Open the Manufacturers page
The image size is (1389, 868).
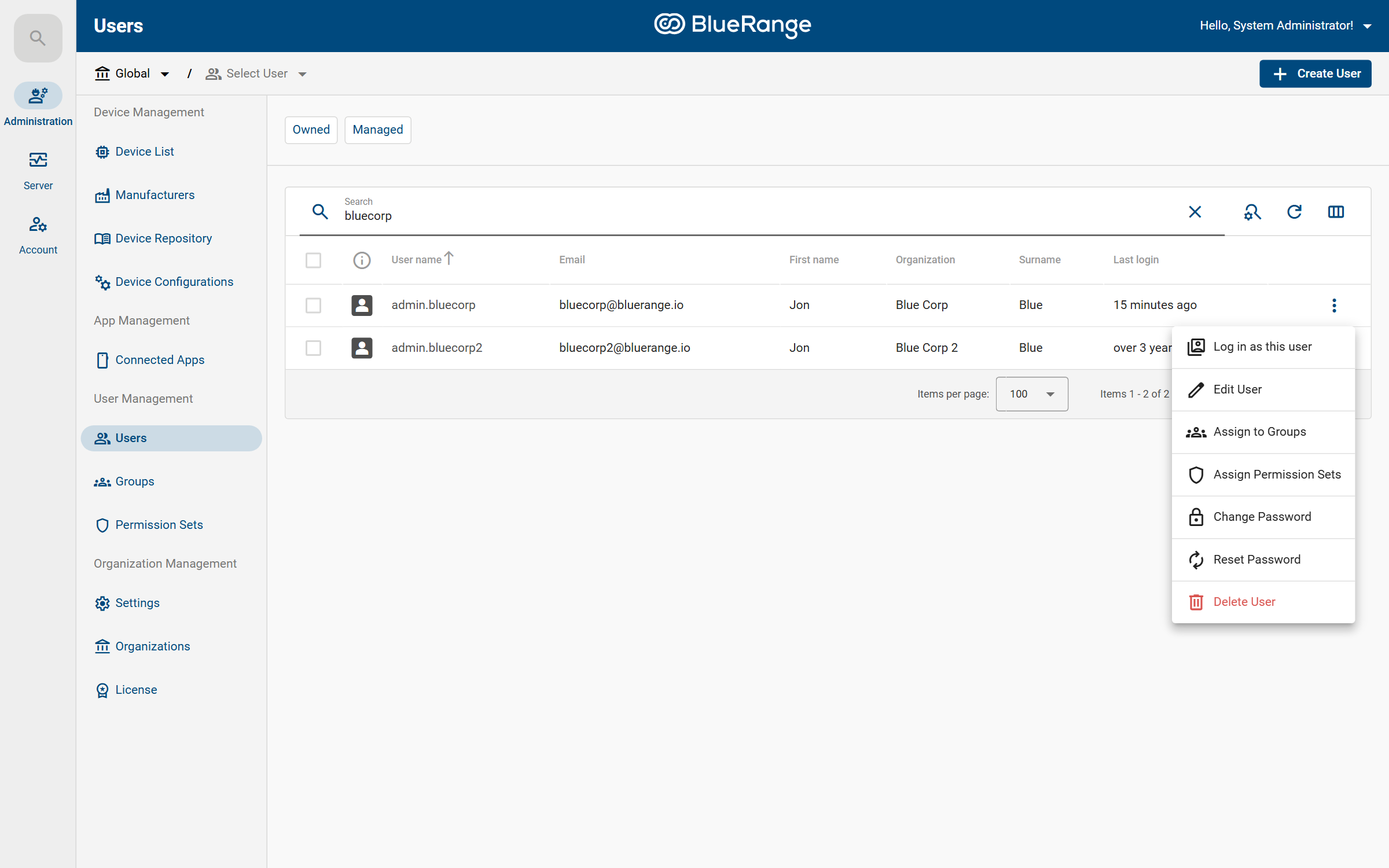[x=171, y=195]
